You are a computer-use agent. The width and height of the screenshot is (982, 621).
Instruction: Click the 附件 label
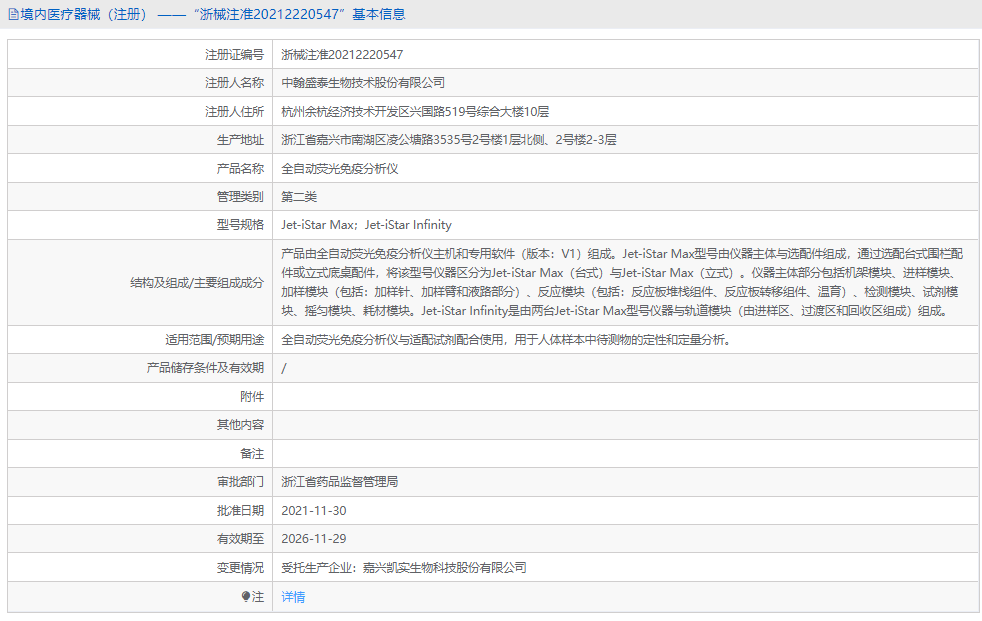point(252,396)
